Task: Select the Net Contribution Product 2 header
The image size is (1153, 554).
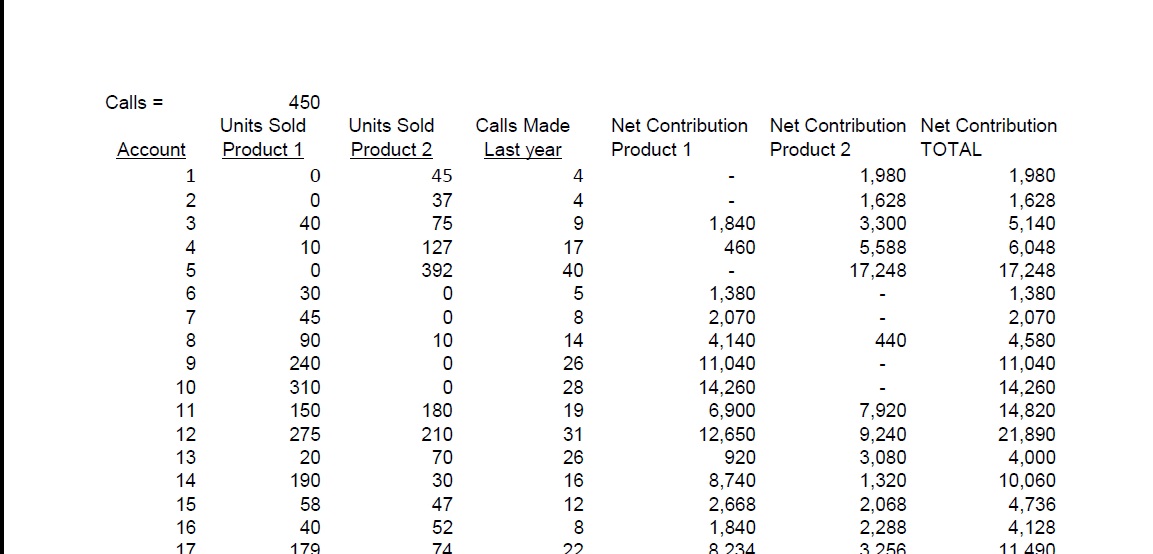Action: point(837,138)
